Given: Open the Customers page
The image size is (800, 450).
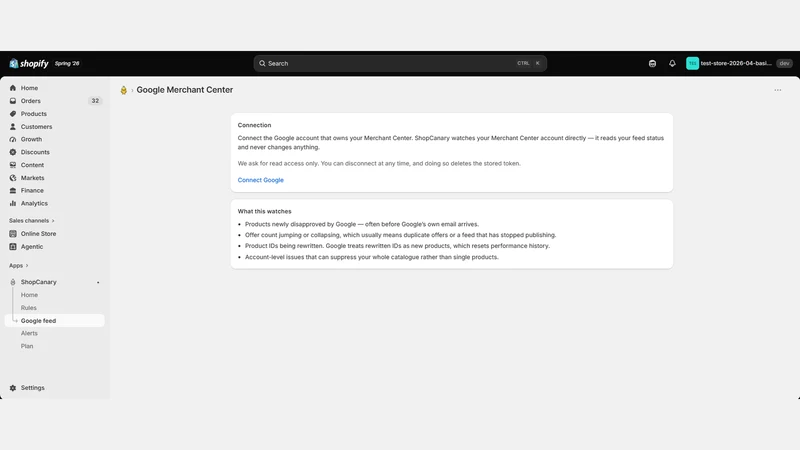Looking at the screenshot, I should click(x=36, y=127).
